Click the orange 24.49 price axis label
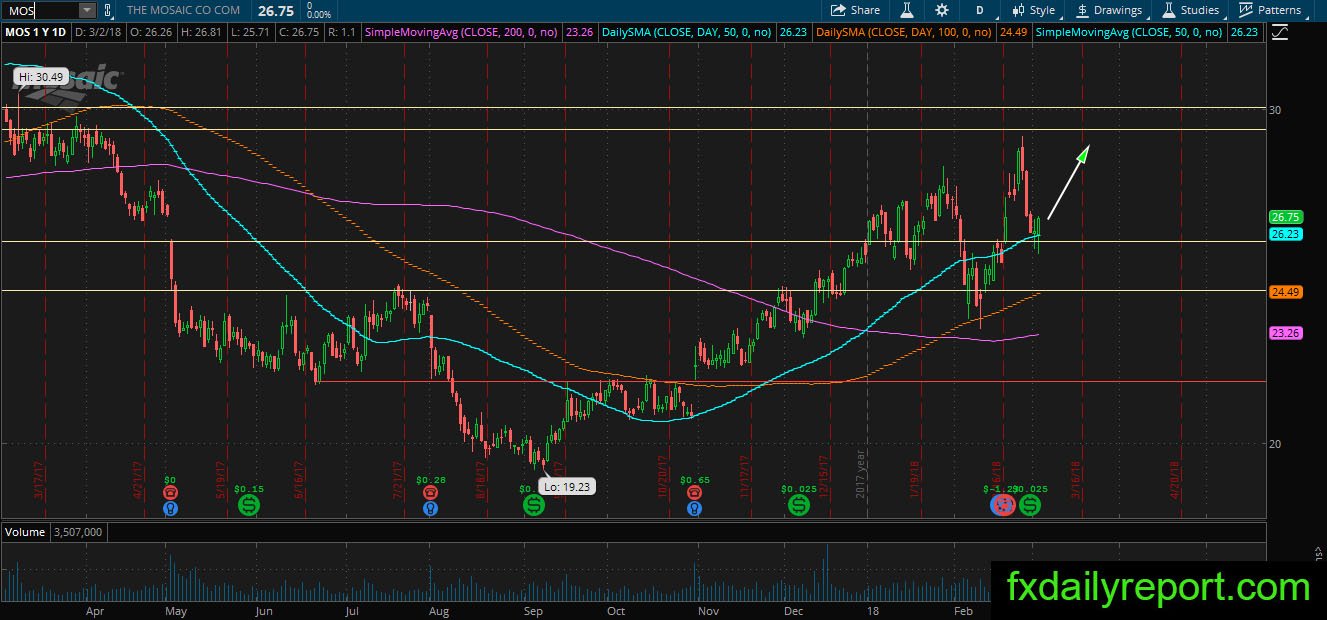Screen dimensions: 1327x620 coord(1285,292)
